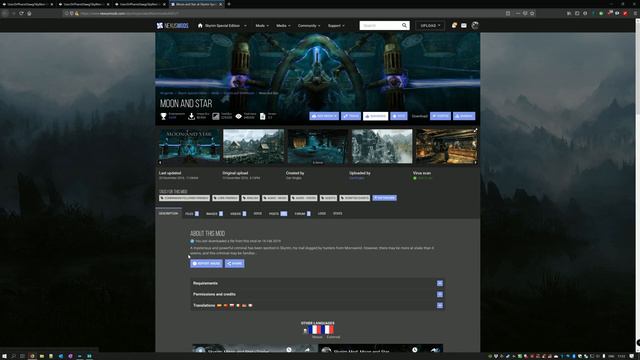The width and height of the screenshot is (640, 360).
Task: Click the endorsements trophy icon
Action: (163, 116)
